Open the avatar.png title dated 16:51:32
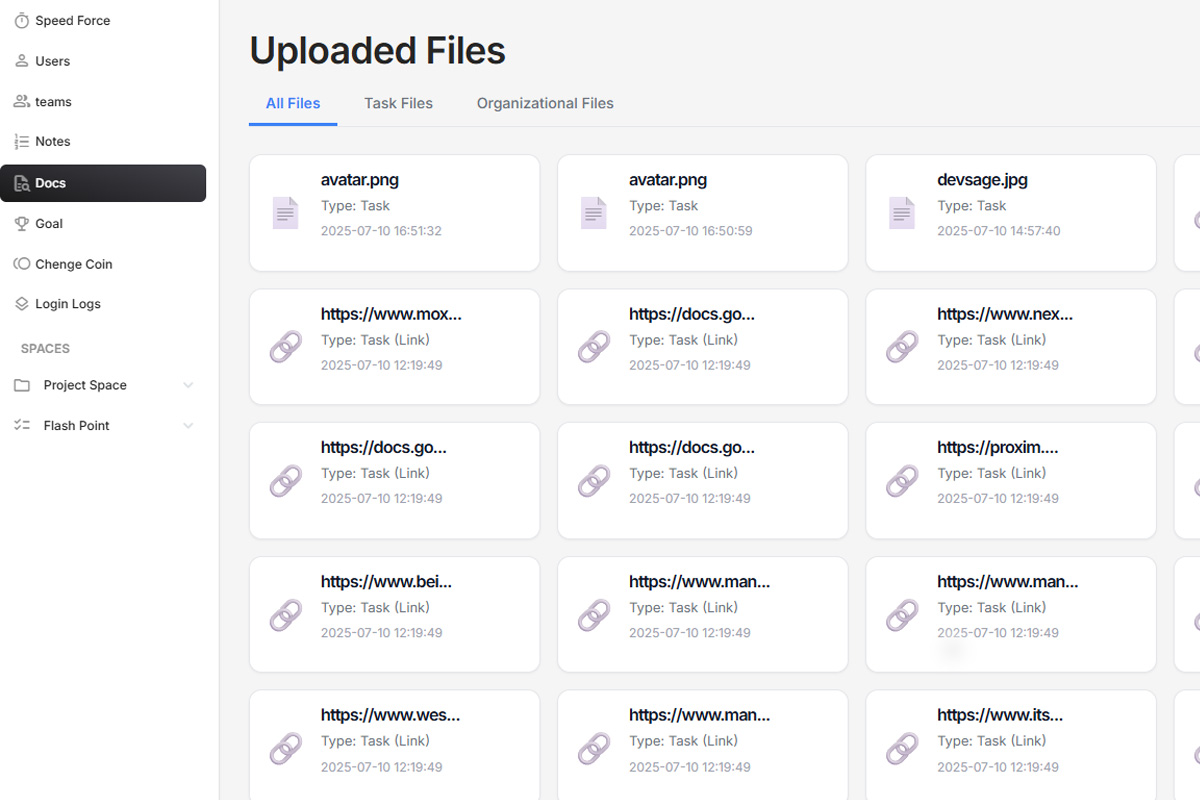The width and height of the screenshot is (1200, 800). (x=360, y=180)
